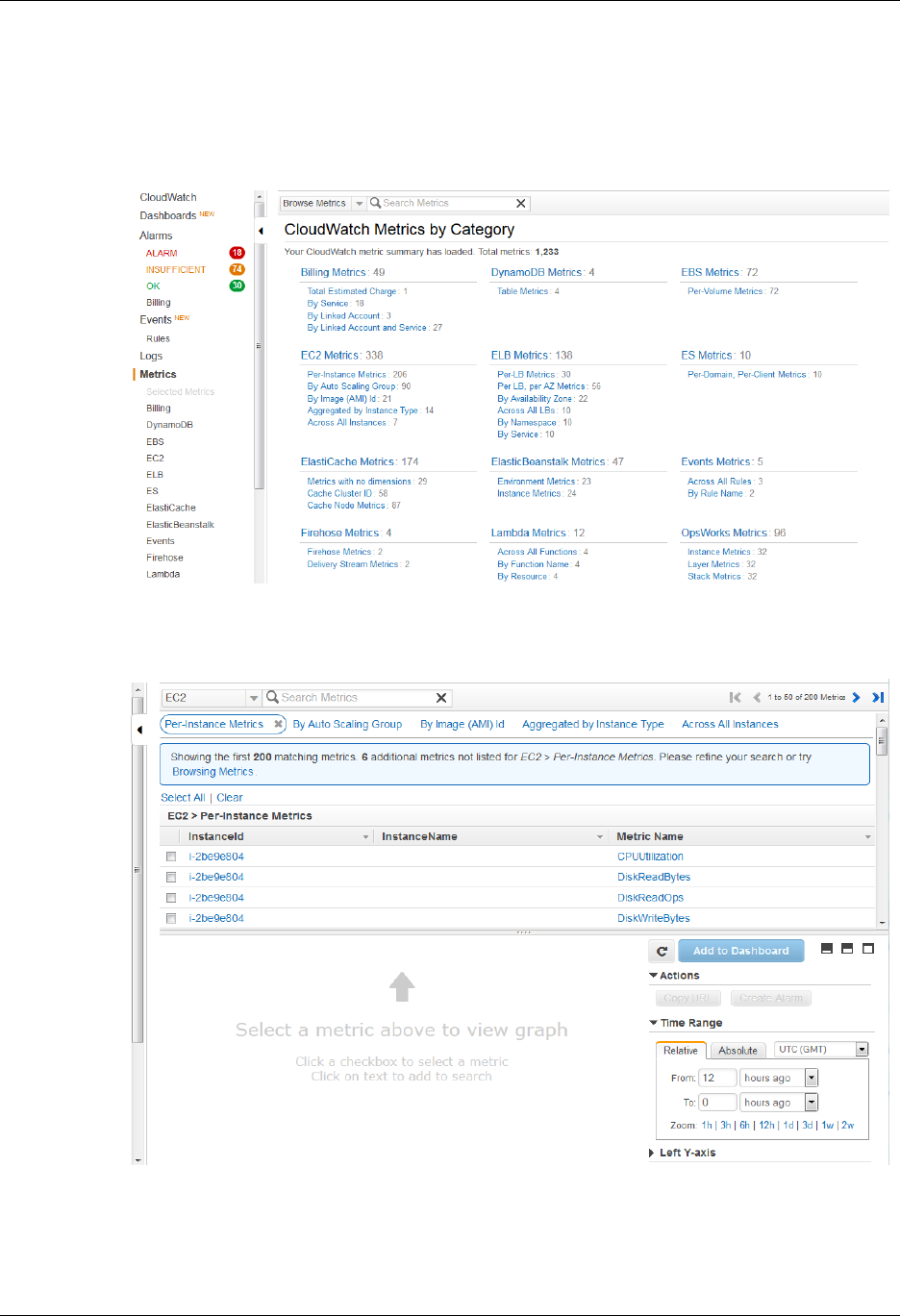The image size is (900, 1316).
Task: Open orange INSUFFICIENT count badge 74
Action: pos(237,269)
